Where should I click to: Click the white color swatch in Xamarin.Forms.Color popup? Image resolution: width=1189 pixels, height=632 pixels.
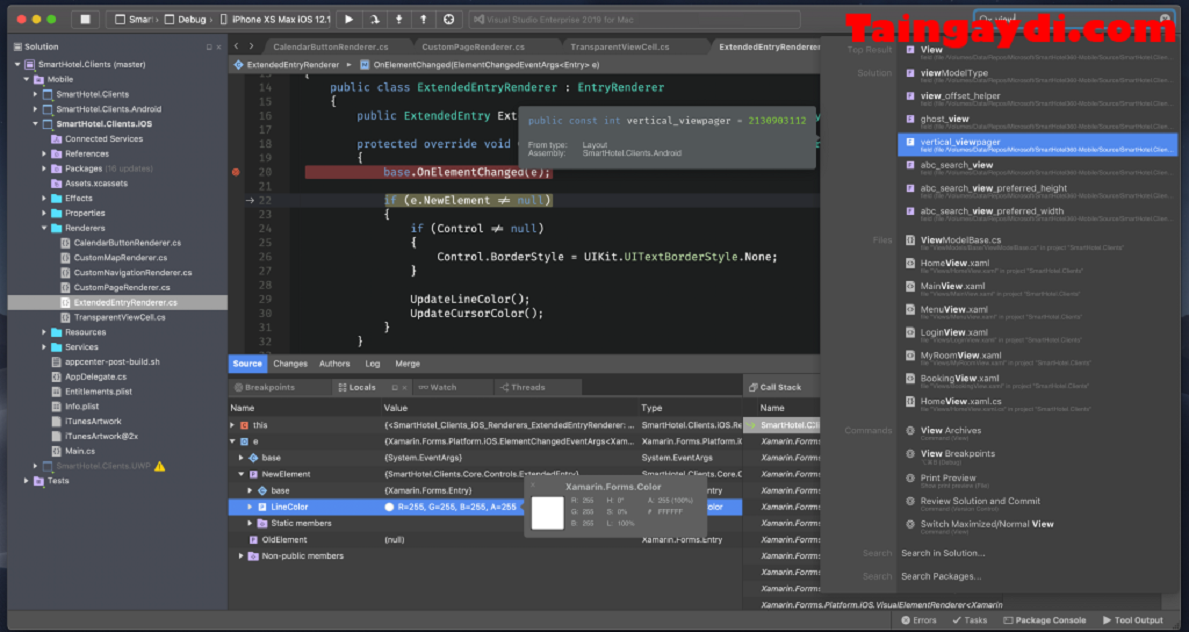547,513
